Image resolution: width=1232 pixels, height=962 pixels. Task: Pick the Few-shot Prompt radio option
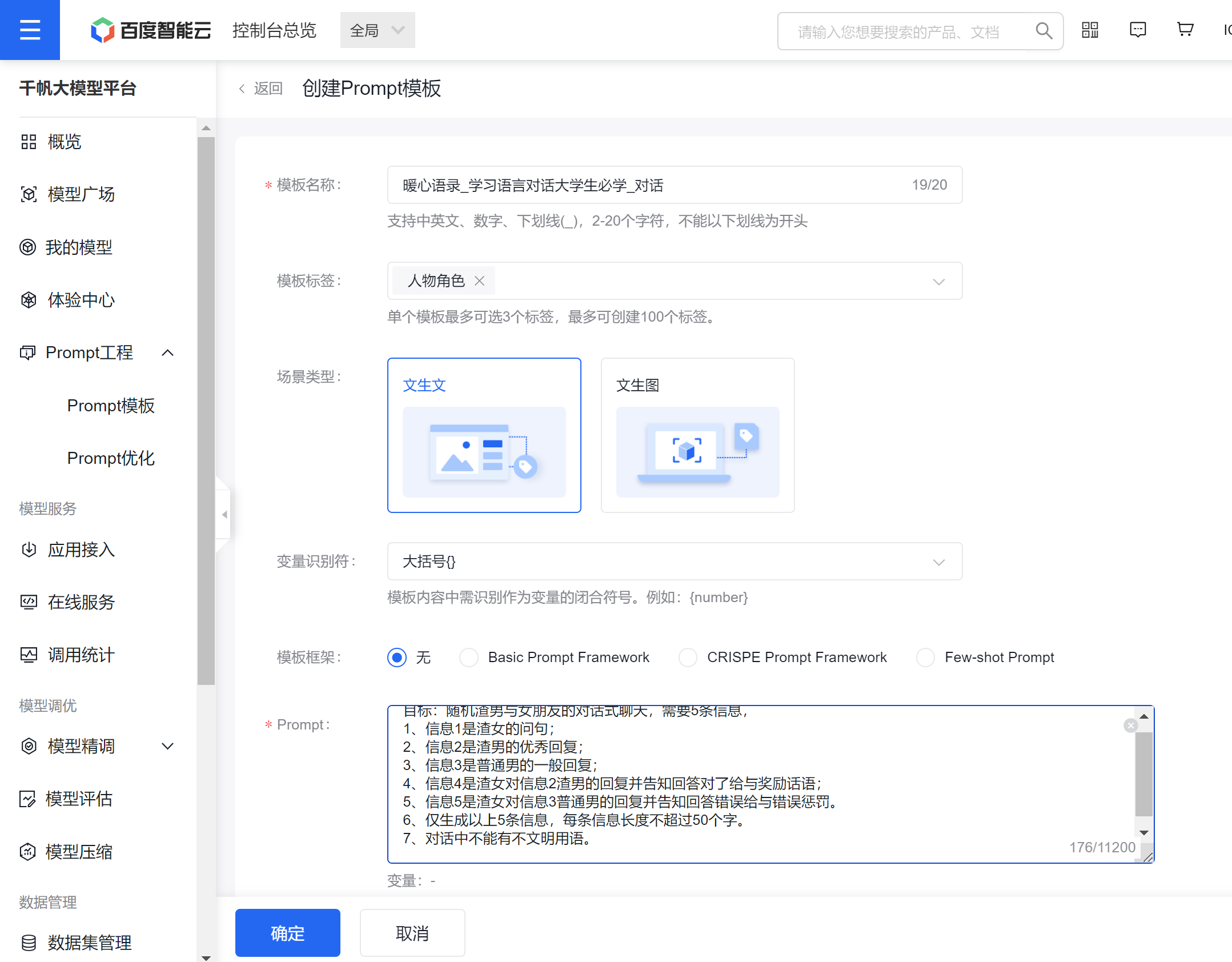click(x=925, y=658)
